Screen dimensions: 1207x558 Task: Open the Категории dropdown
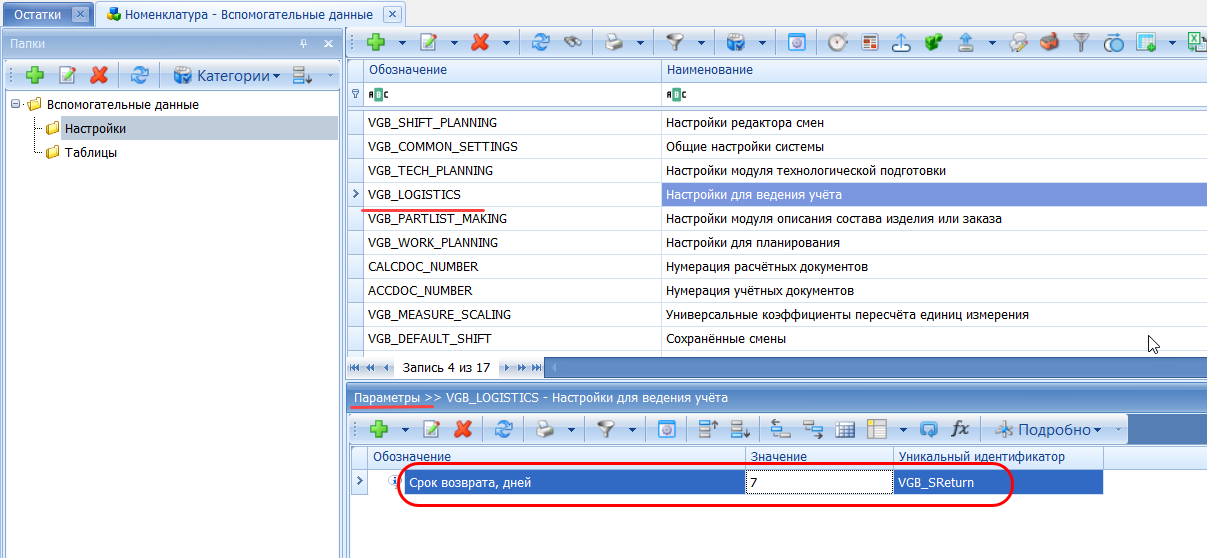coord(226,75)
